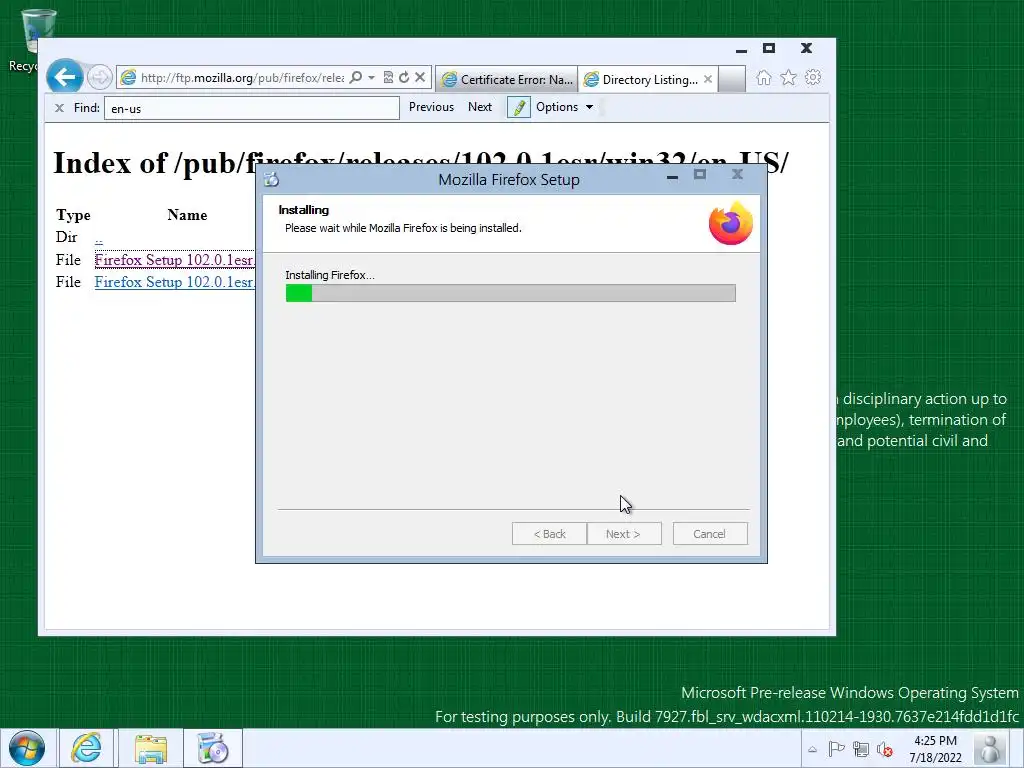Click the Internet Explorer forward arrow button
This screenshot has height=768, width=1024.
99,78
